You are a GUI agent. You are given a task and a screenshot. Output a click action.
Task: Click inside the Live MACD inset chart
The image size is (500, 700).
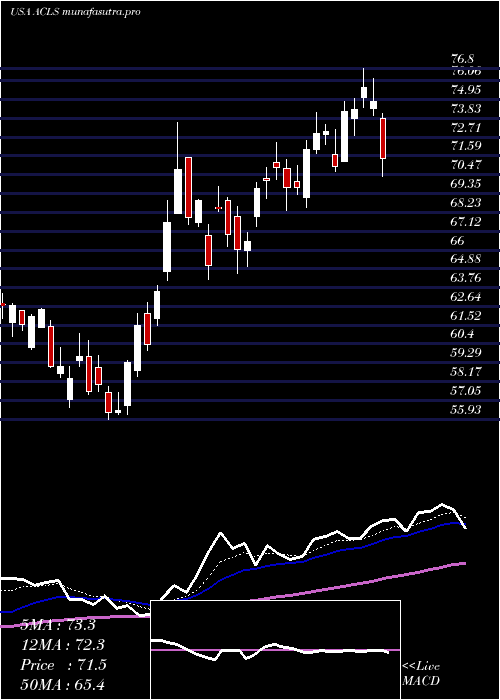tap(275, 650)
